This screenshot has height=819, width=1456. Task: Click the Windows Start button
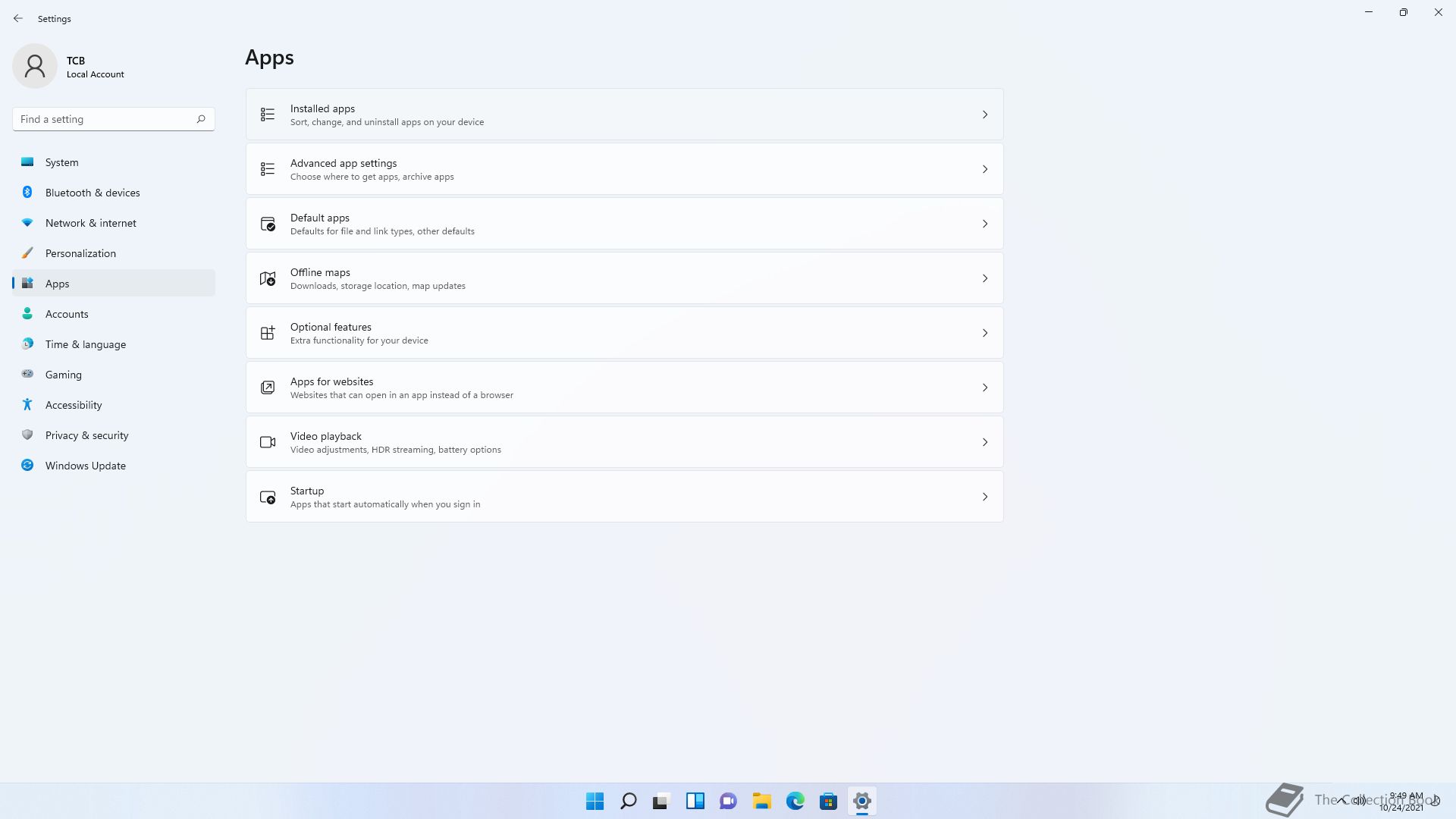[x=595, y=801]
